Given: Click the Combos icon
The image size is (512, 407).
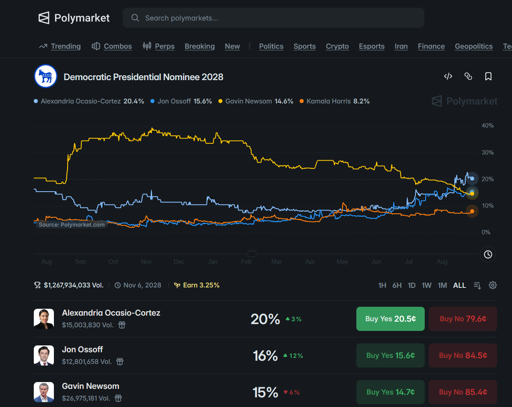Looking at the screenshot, I should point(96,46).
